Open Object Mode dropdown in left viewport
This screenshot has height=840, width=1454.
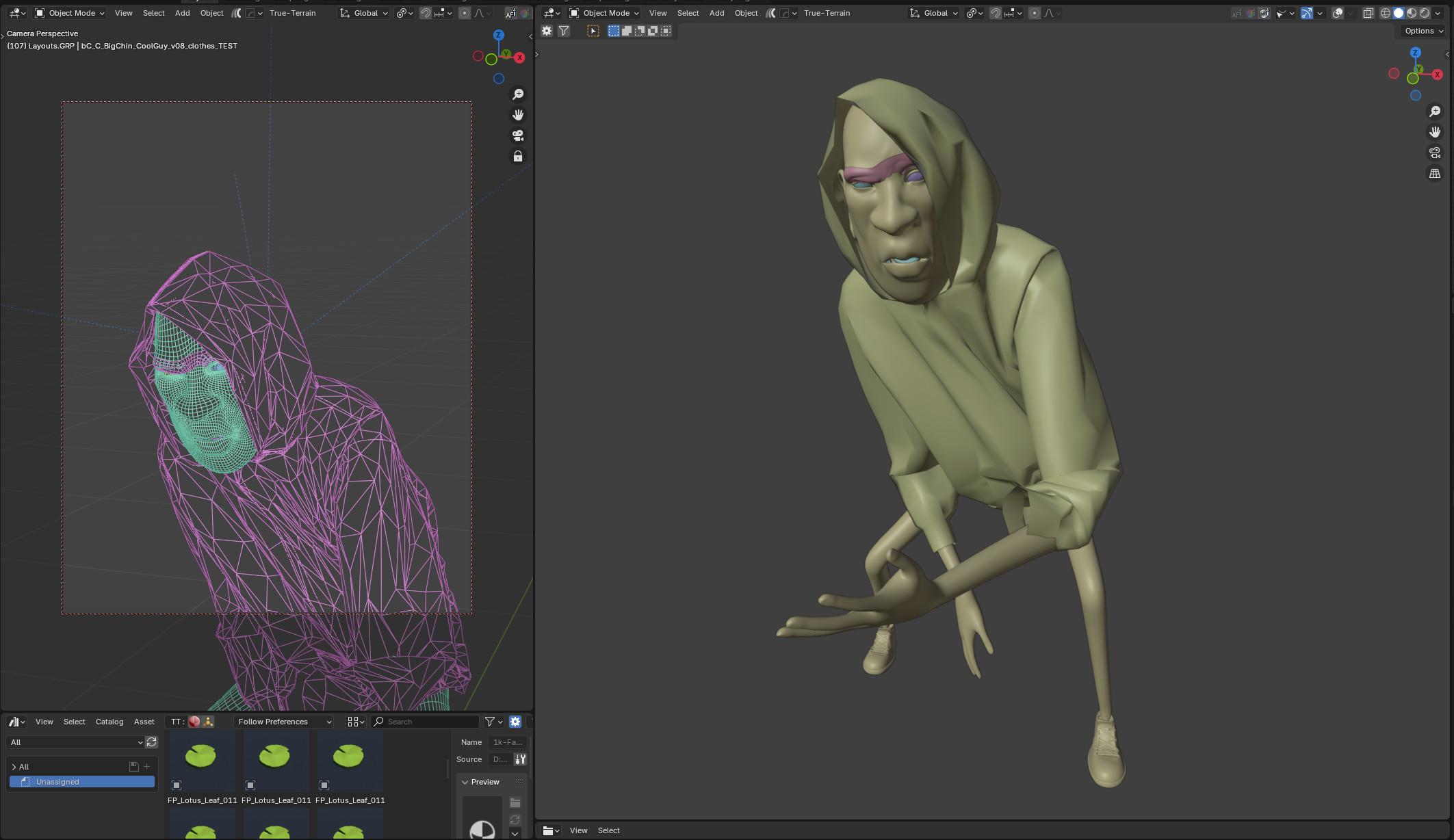70,13
